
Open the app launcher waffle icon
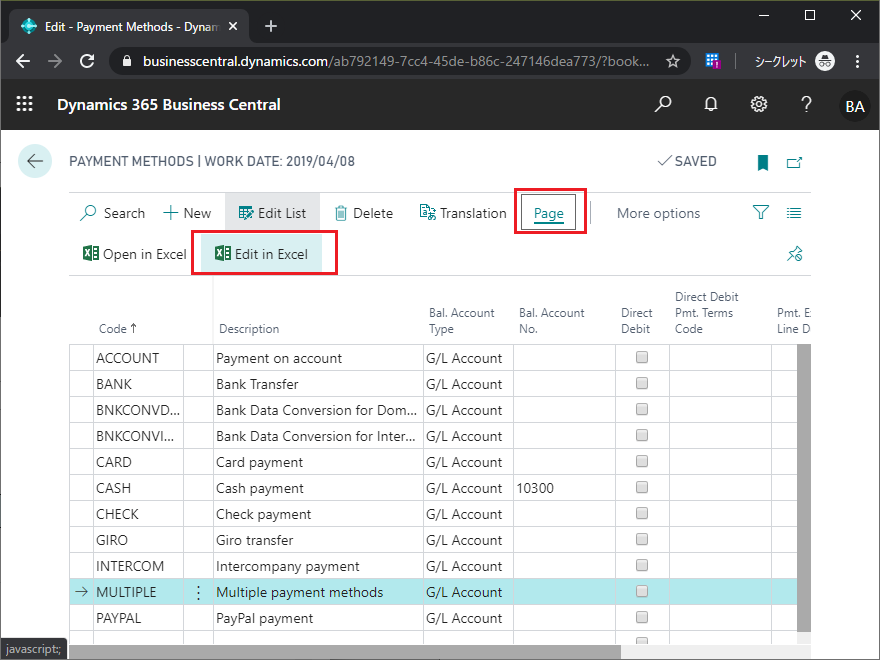point(24,104)
